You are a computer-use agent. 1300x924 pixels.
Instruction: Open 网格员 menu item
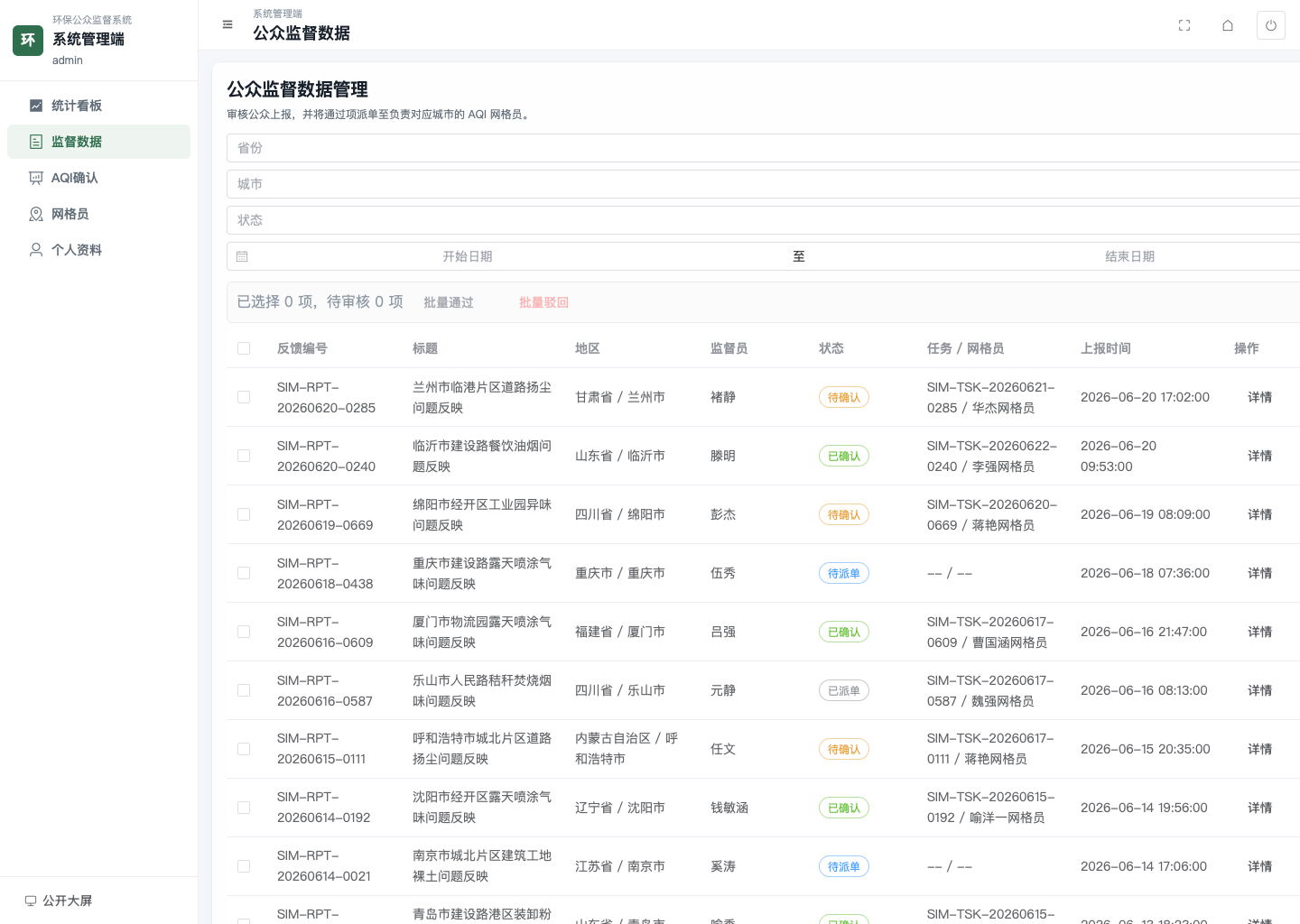98,214
